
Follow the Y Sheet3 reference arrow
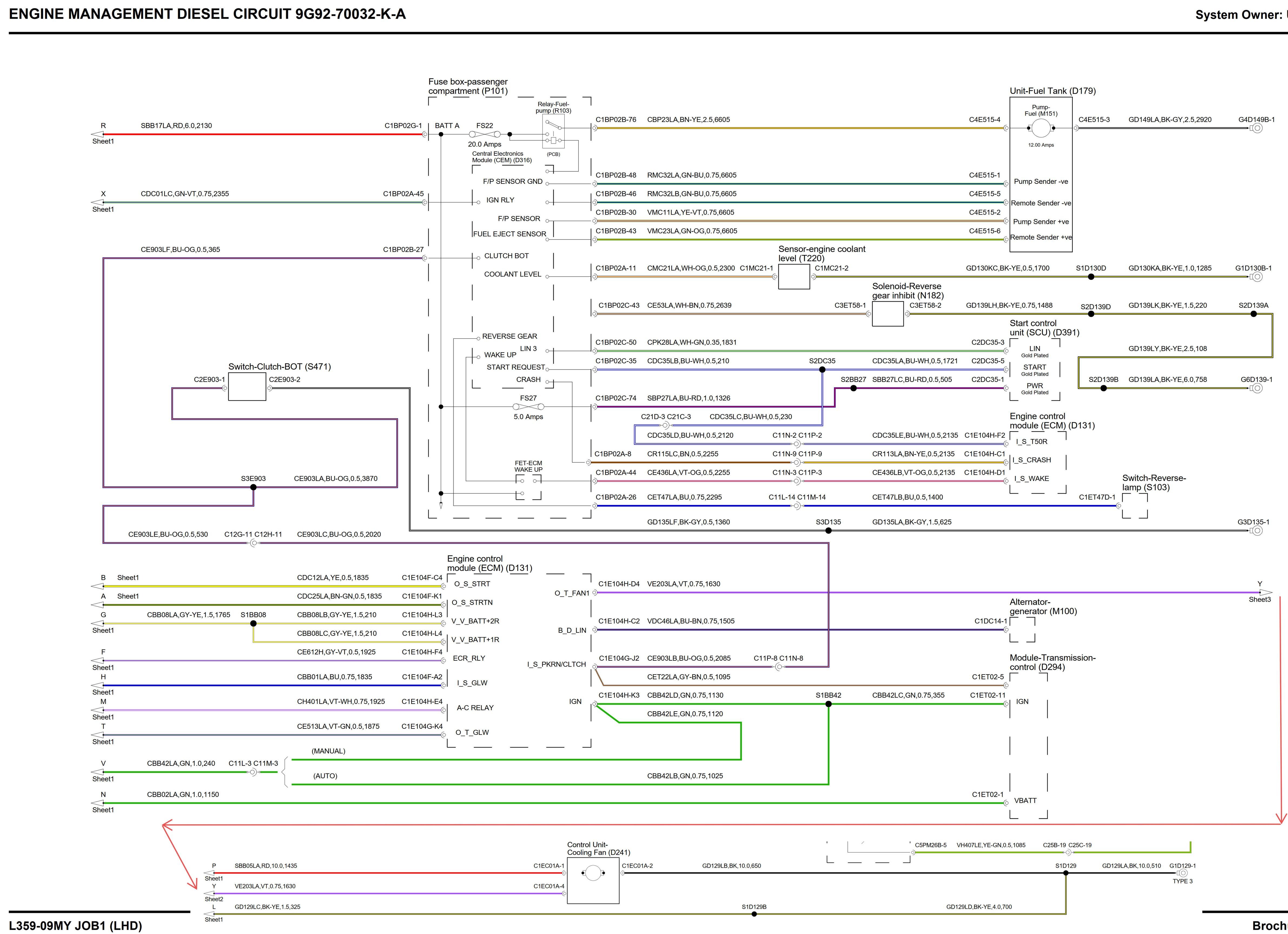(x=1266, y=593)
